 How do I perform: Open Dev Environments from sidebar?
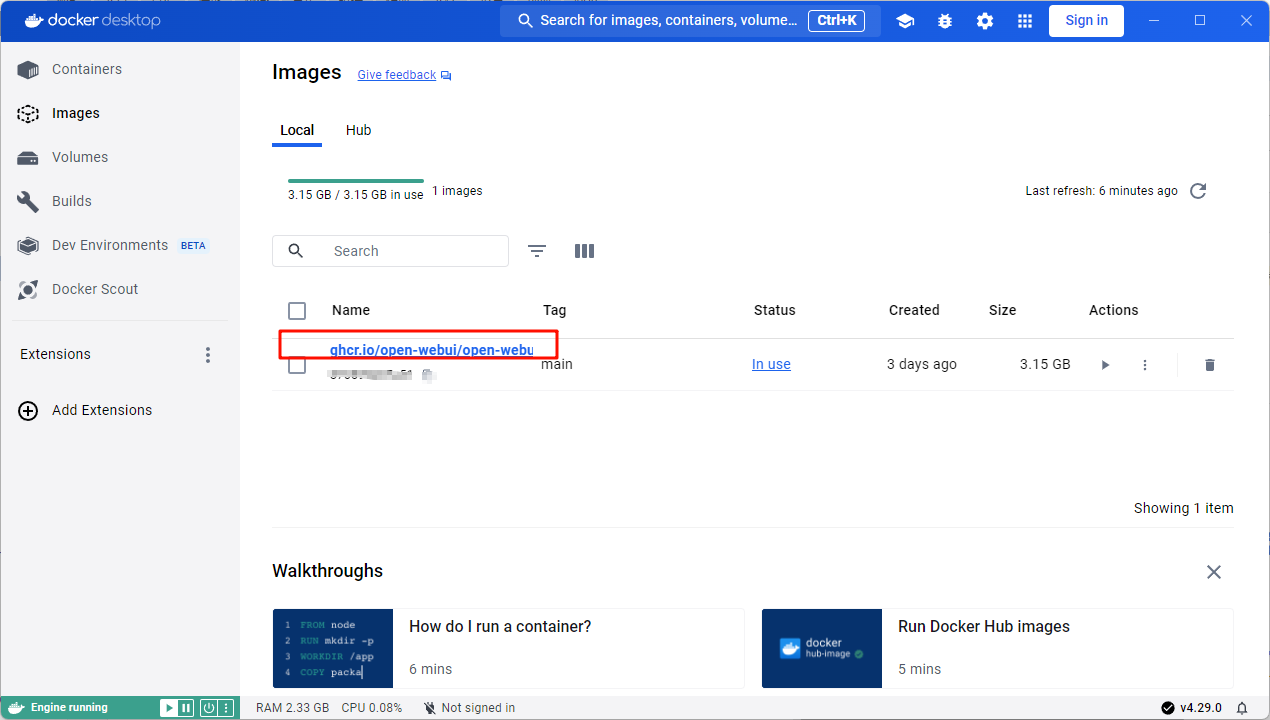pyautogui.click(x=109, y=245)
